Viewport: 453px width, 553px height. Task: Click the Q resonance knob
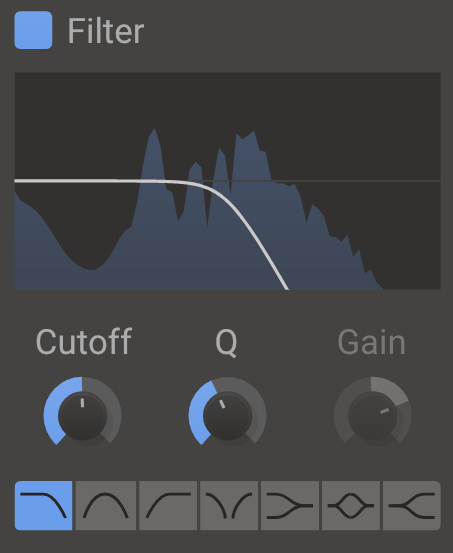(228, 415)
